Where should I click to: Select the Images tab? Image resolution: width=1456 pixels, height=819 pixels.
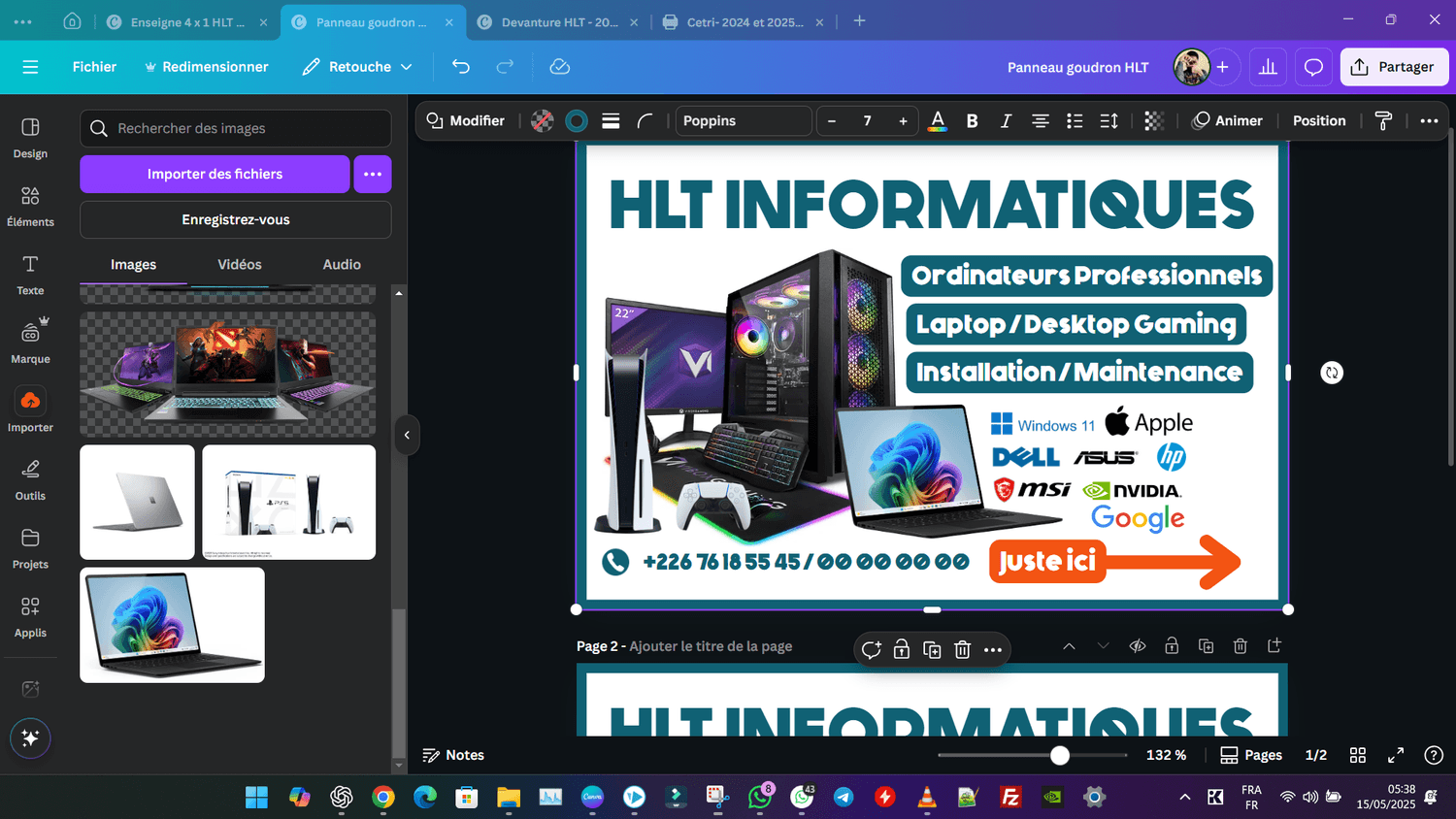click(133, 264)
